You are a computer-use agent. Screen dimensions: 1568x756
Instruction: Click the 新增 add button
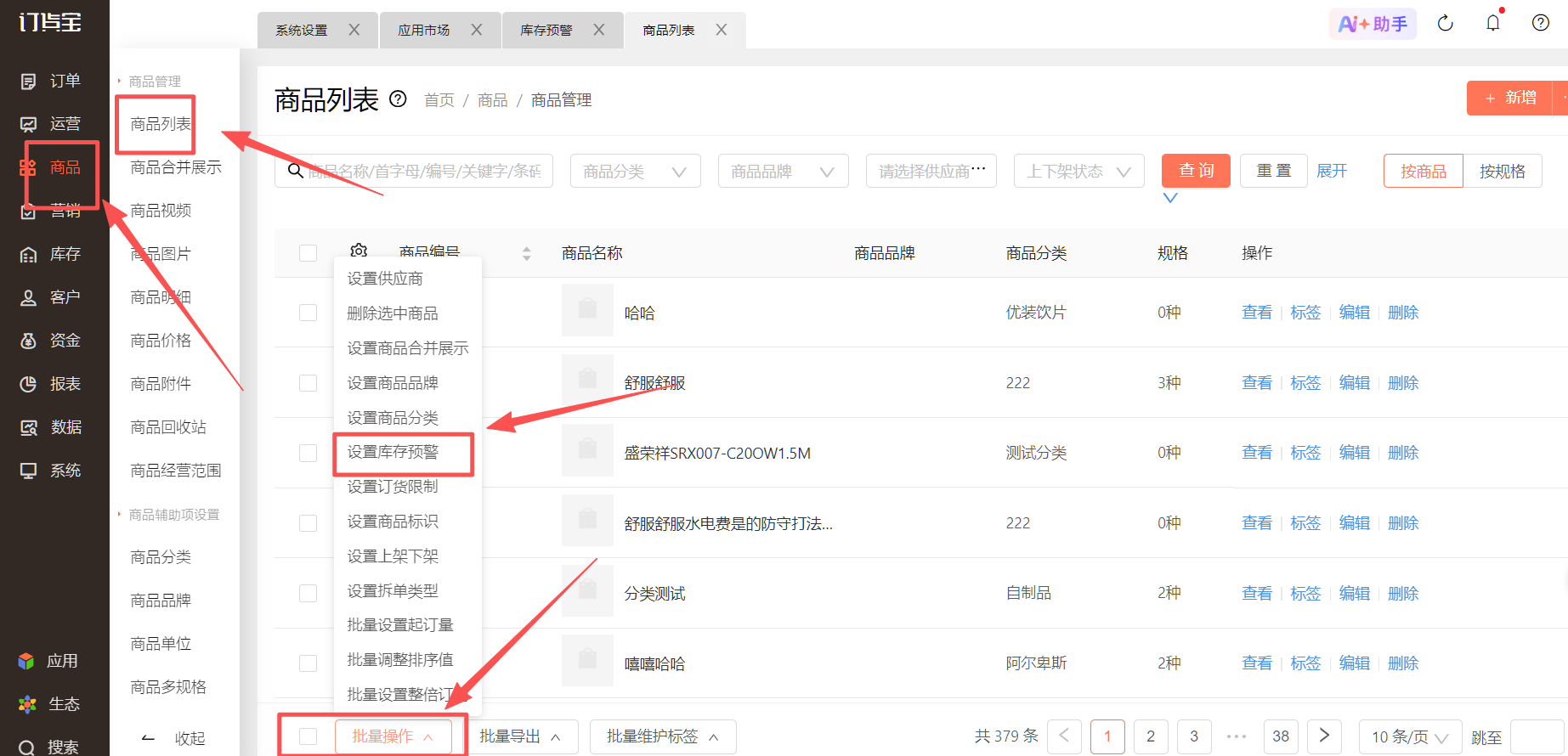(x=1510, y=98)
